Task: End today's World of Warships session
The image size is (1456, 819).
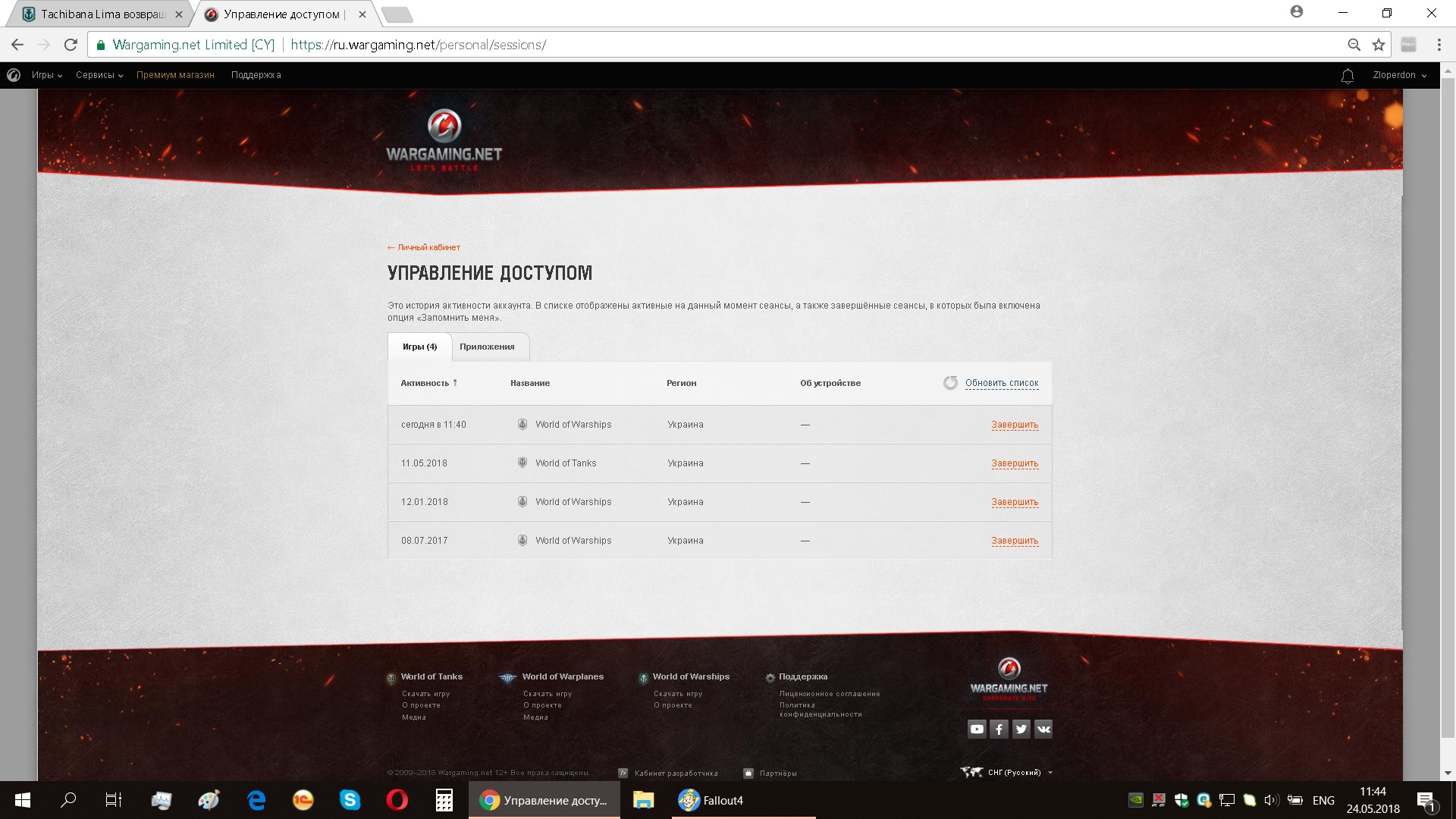Action: (1015, 425)
